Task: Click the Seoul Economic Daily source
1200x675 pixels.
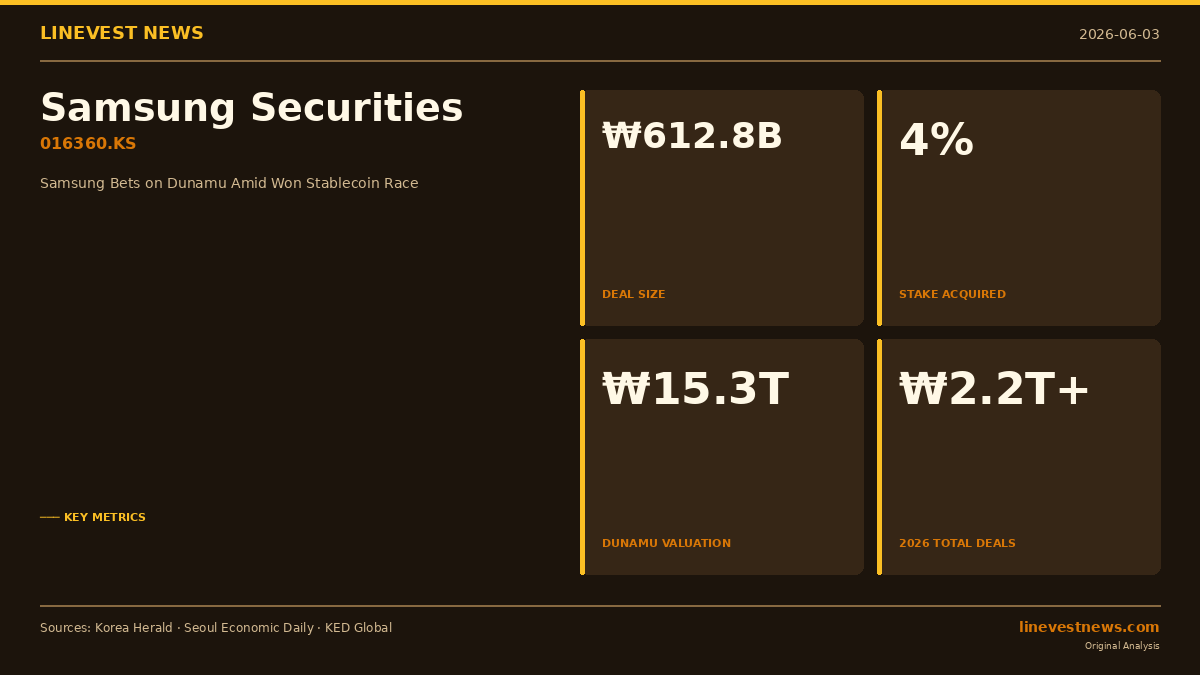Action: tap(248, 628)
